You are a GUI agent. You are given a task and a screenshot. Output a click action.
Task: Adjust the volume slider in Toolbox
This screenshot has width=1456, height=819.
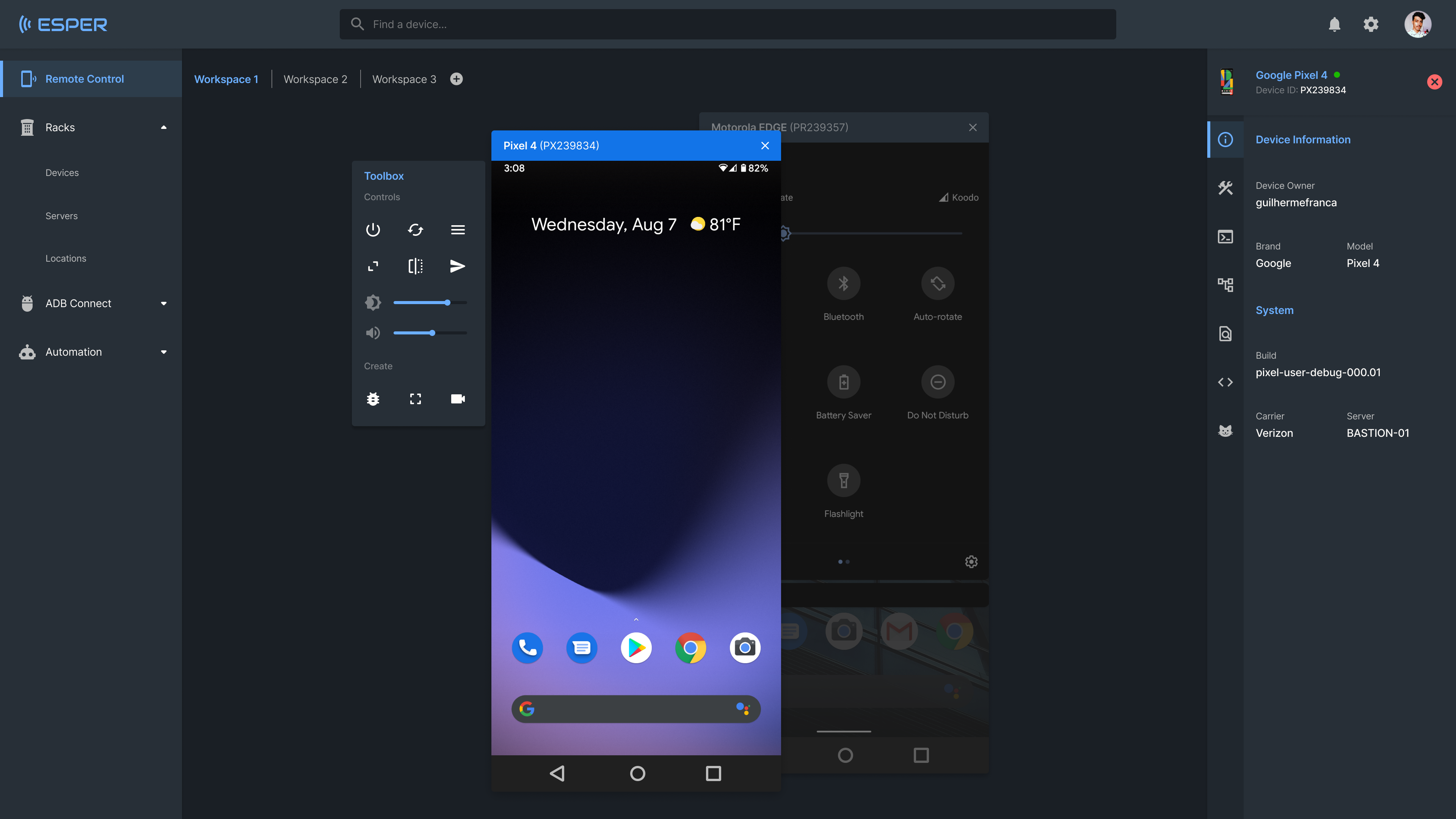pos(430,333)
